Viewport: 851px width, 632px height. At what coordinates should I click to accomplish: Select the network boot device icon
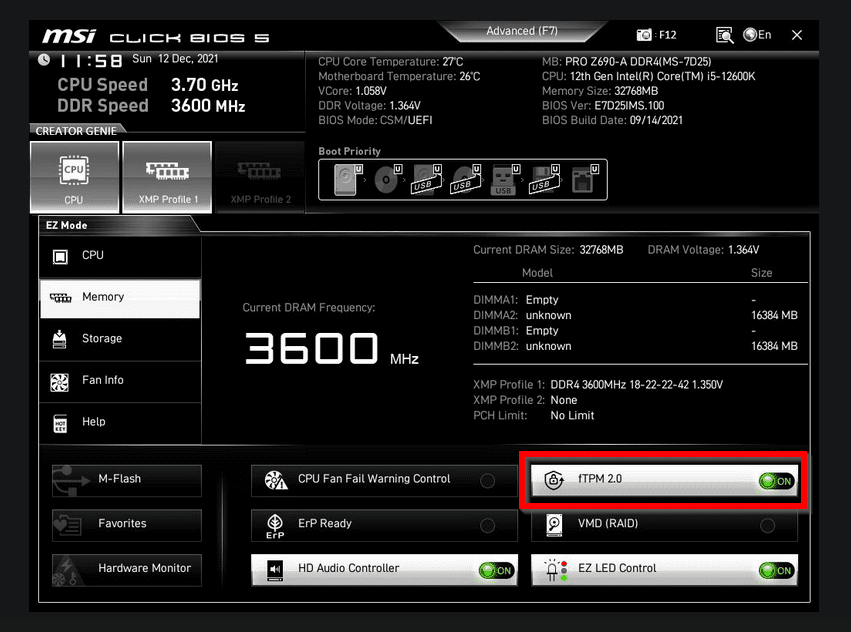click(x=585, y=180)
